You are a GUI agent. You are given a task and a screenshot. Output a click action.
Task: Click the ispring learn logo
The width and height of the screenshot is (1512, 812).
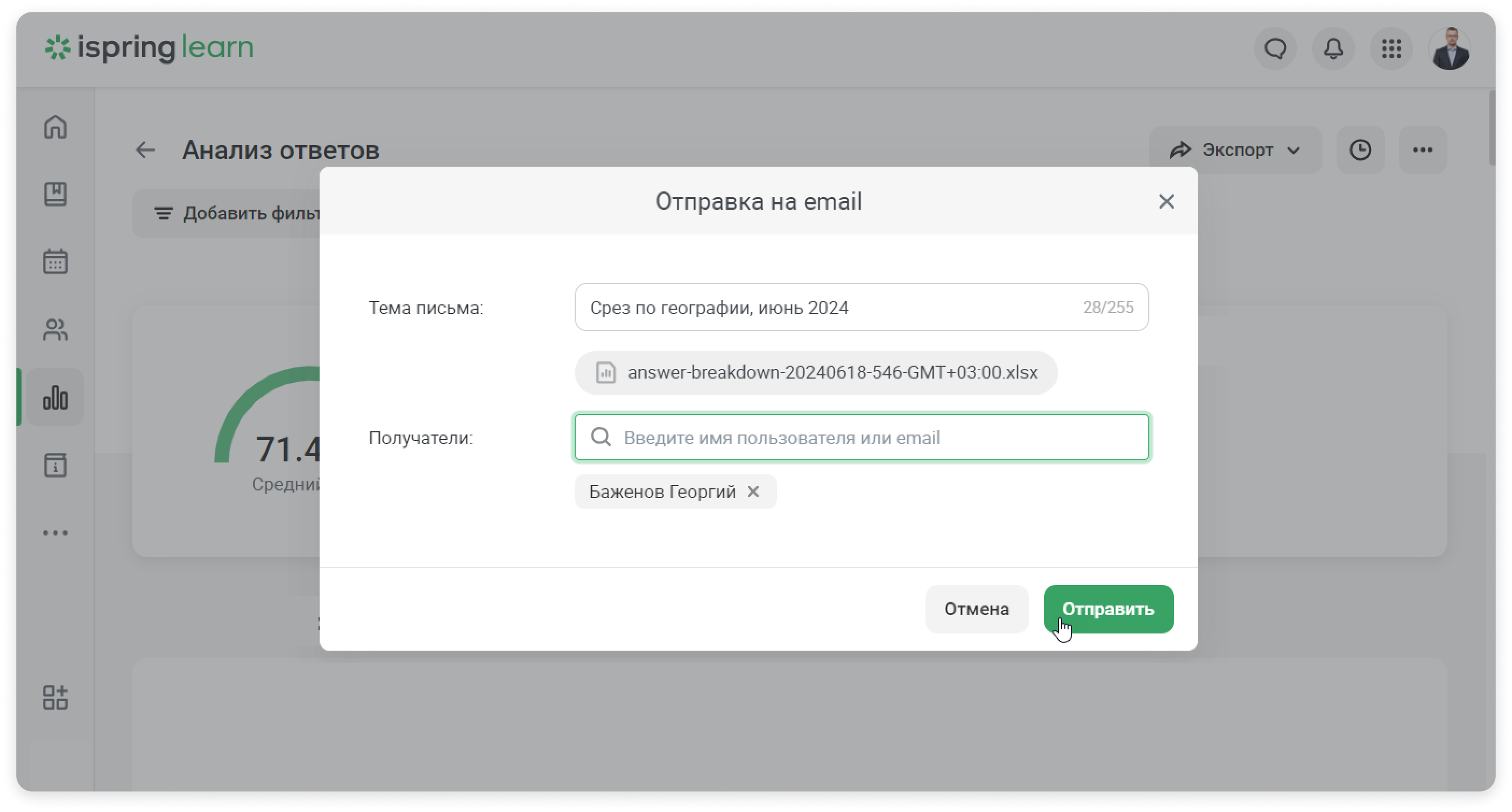coord(149,47)
